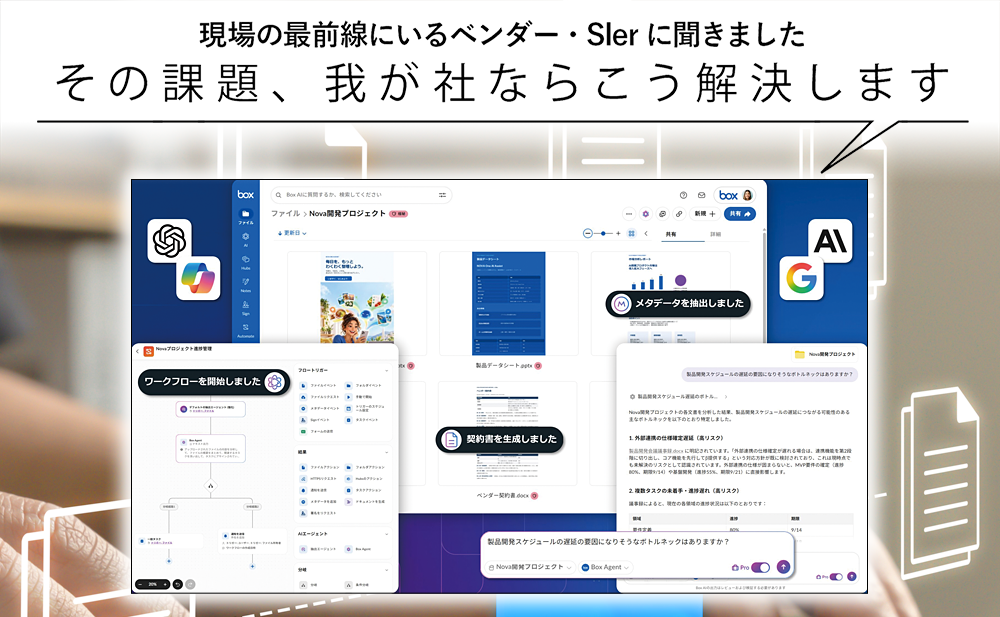This screenshot has width=1000, height=617.
Task: Click the Microsoft Copilot logo tile
Action: pyautogui.click(x=198, y=278)
